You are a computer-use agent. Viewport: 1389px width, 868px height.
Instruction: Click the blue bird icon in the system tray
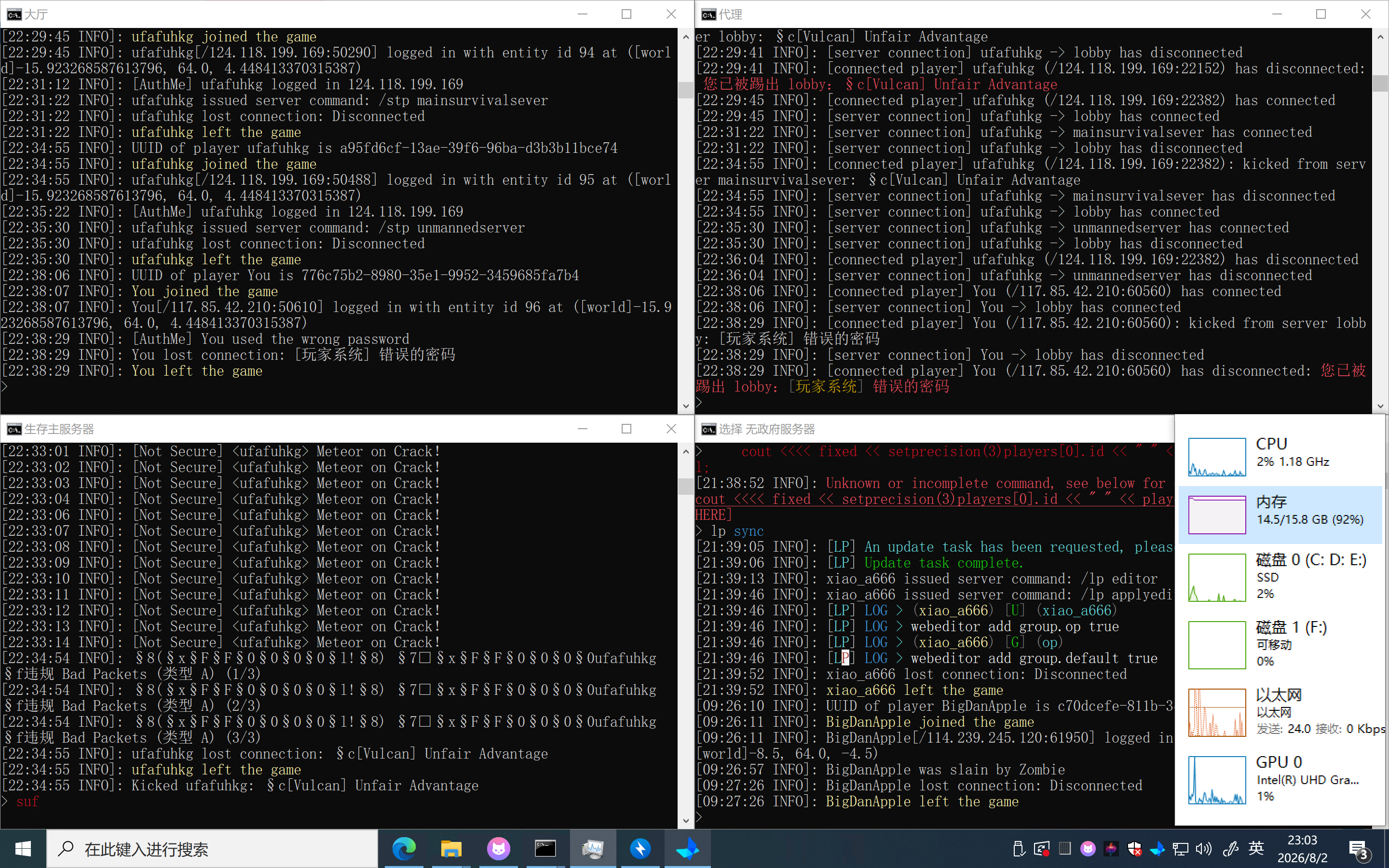[x=1157, y=849]
